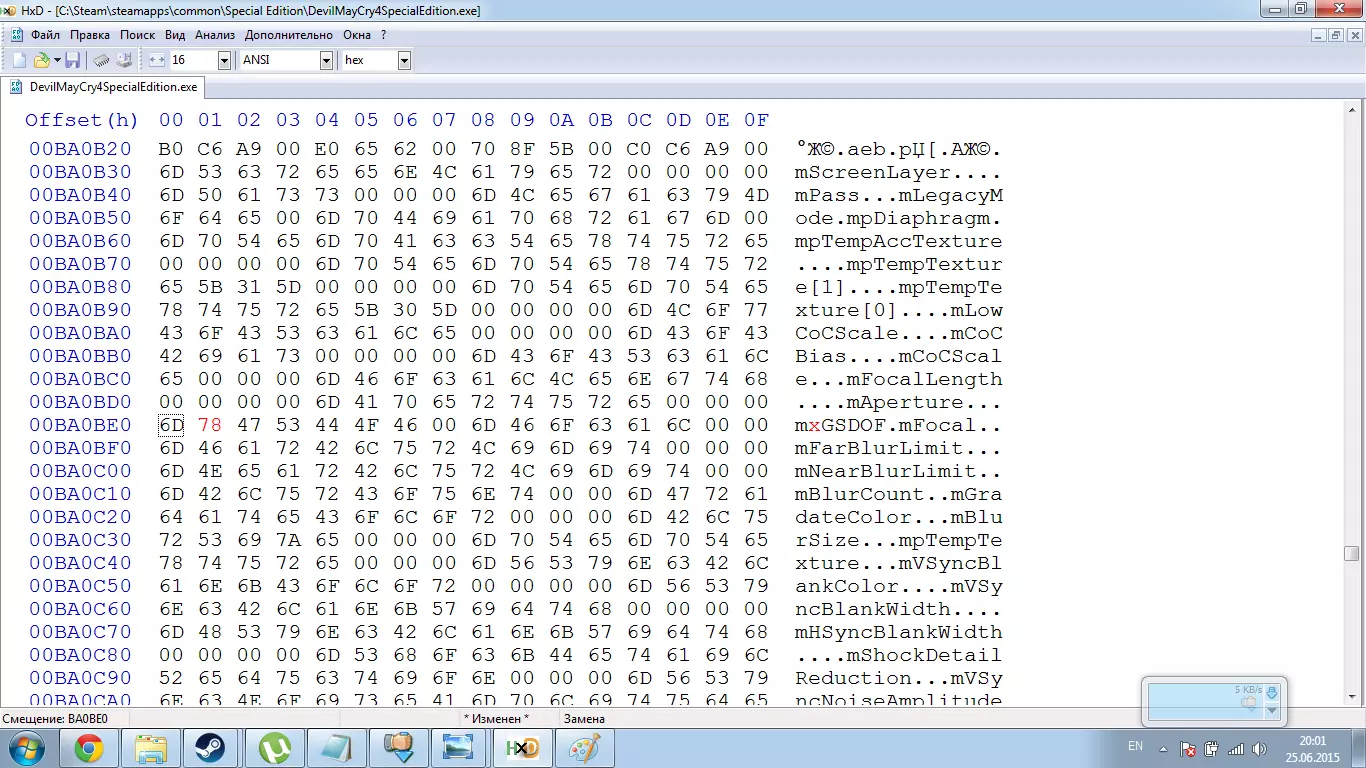This screenshot has width=1366, height=768.
Task: Click offset row 00BA0BE0
Action: coord(80,426)
